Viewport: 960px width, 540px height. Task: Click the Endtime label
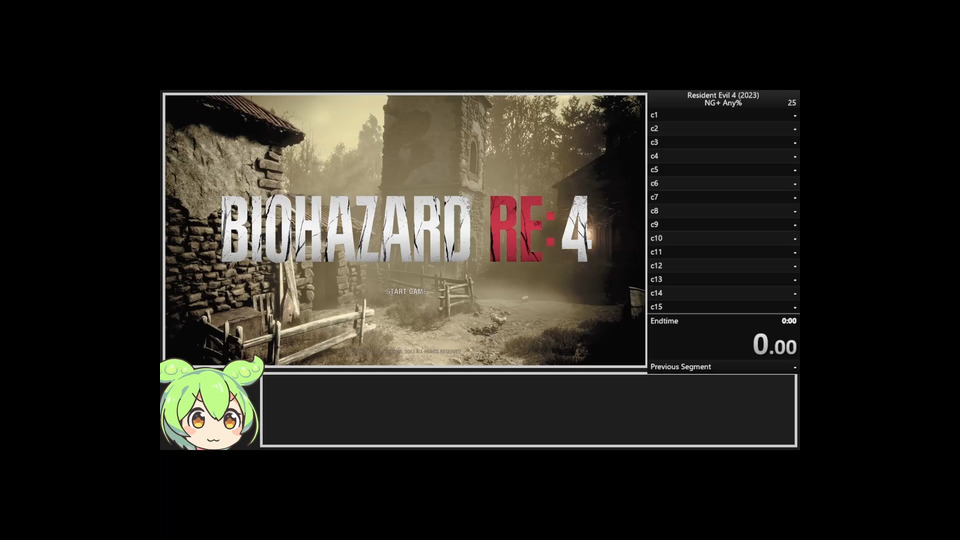pyautogui.click(x=664, y=321)
